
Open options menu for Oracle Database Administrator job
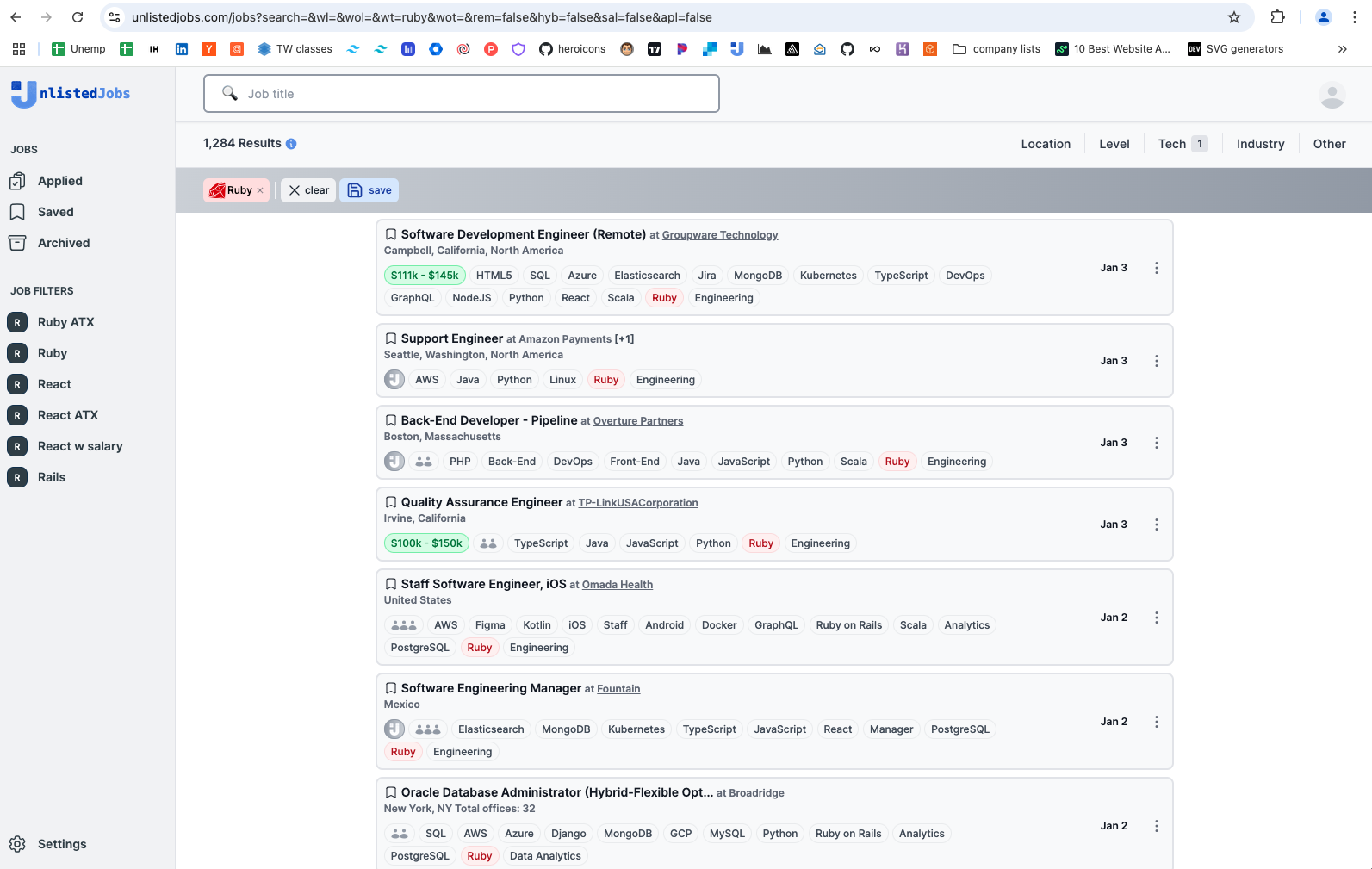[1157, 826]
